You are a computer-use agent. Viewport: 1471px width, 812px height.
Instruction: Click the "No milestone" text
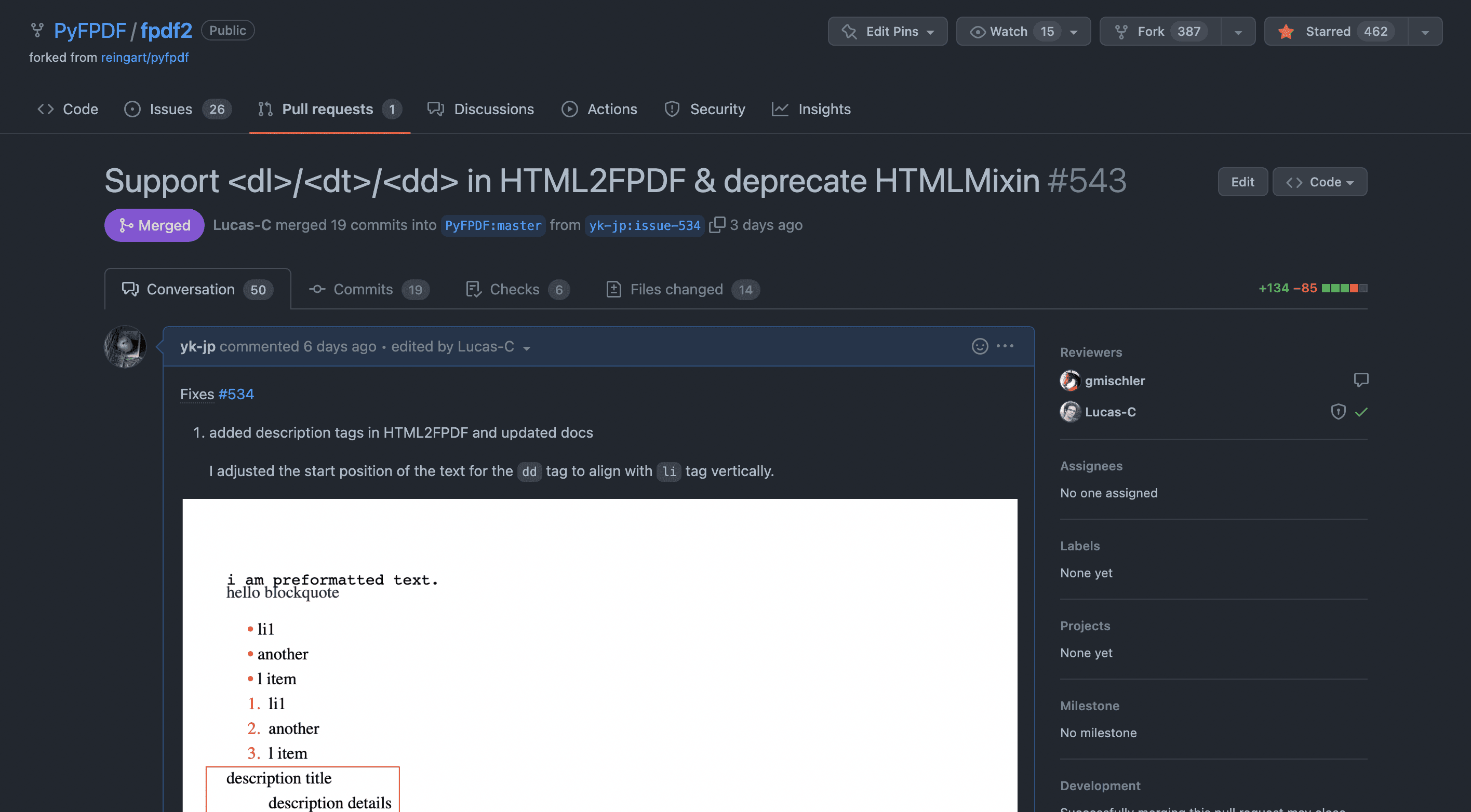pyautogui.click(x=1098, y=732)
